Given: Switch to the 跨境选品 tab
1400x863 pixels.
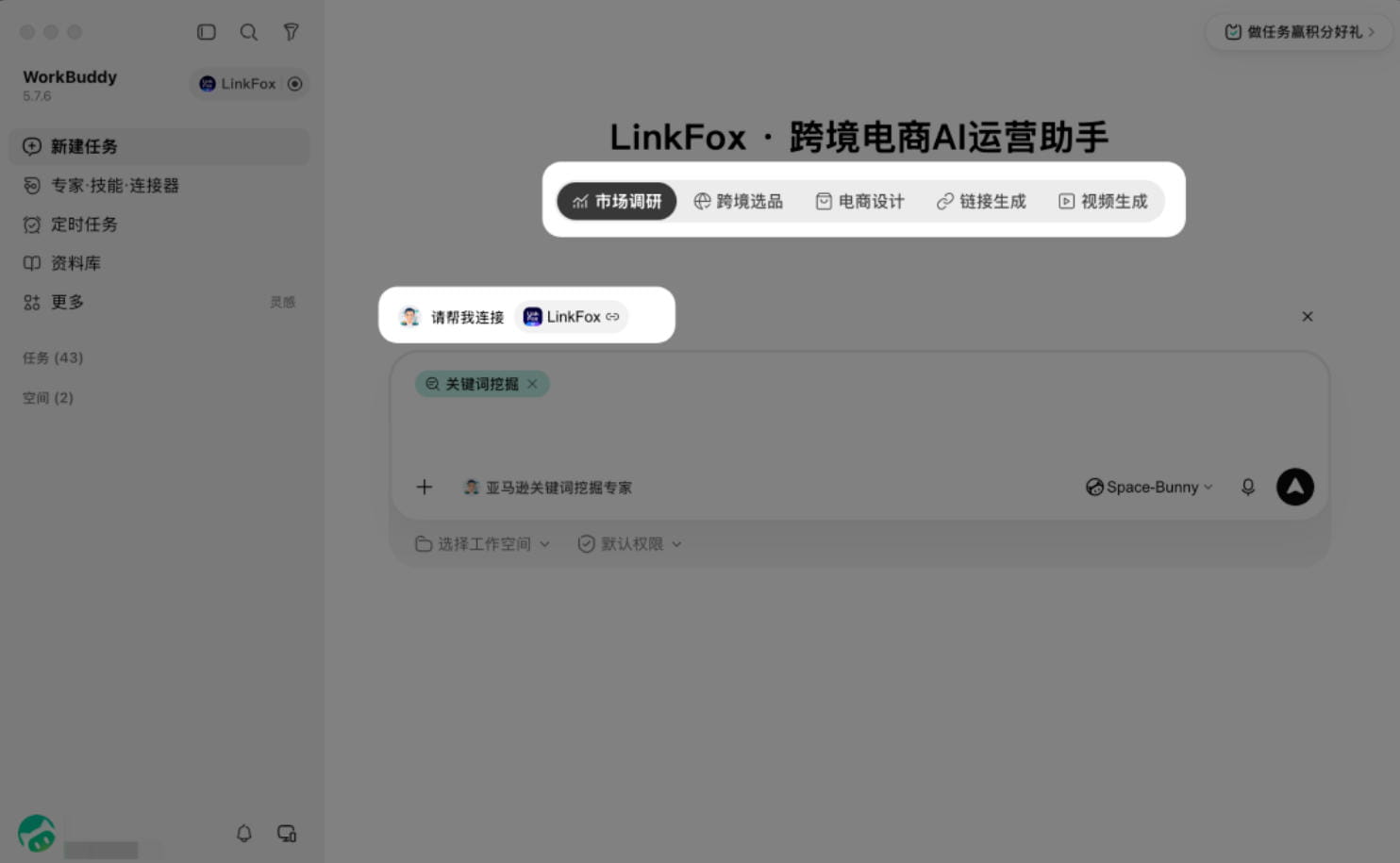Looking at the screenshot, I should coord(739,201).
